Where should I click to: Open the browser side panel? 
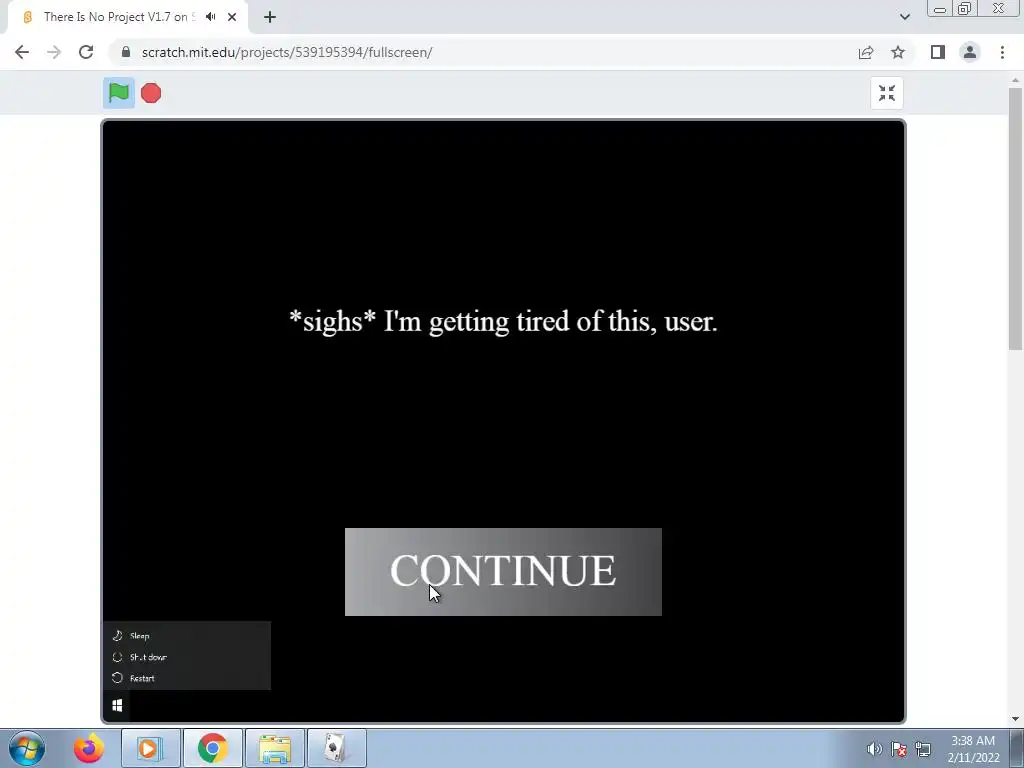938,52
